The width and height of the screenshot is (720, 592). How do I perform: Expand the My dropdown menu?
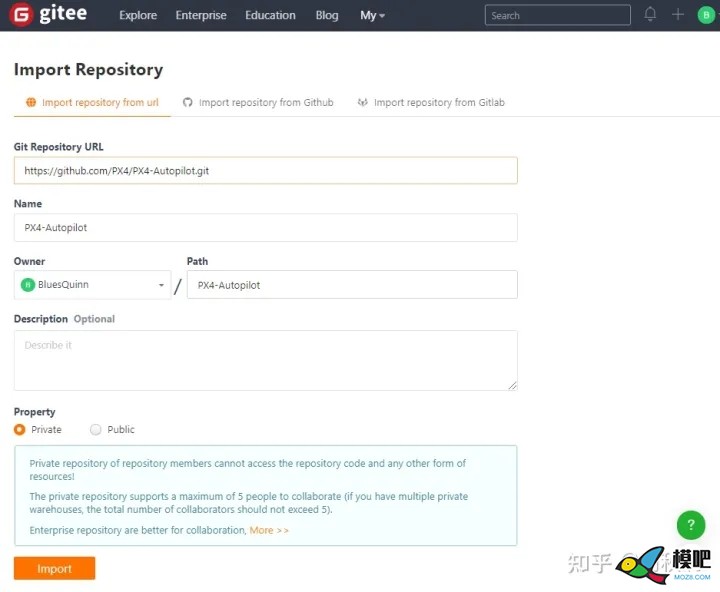(372, 15)
